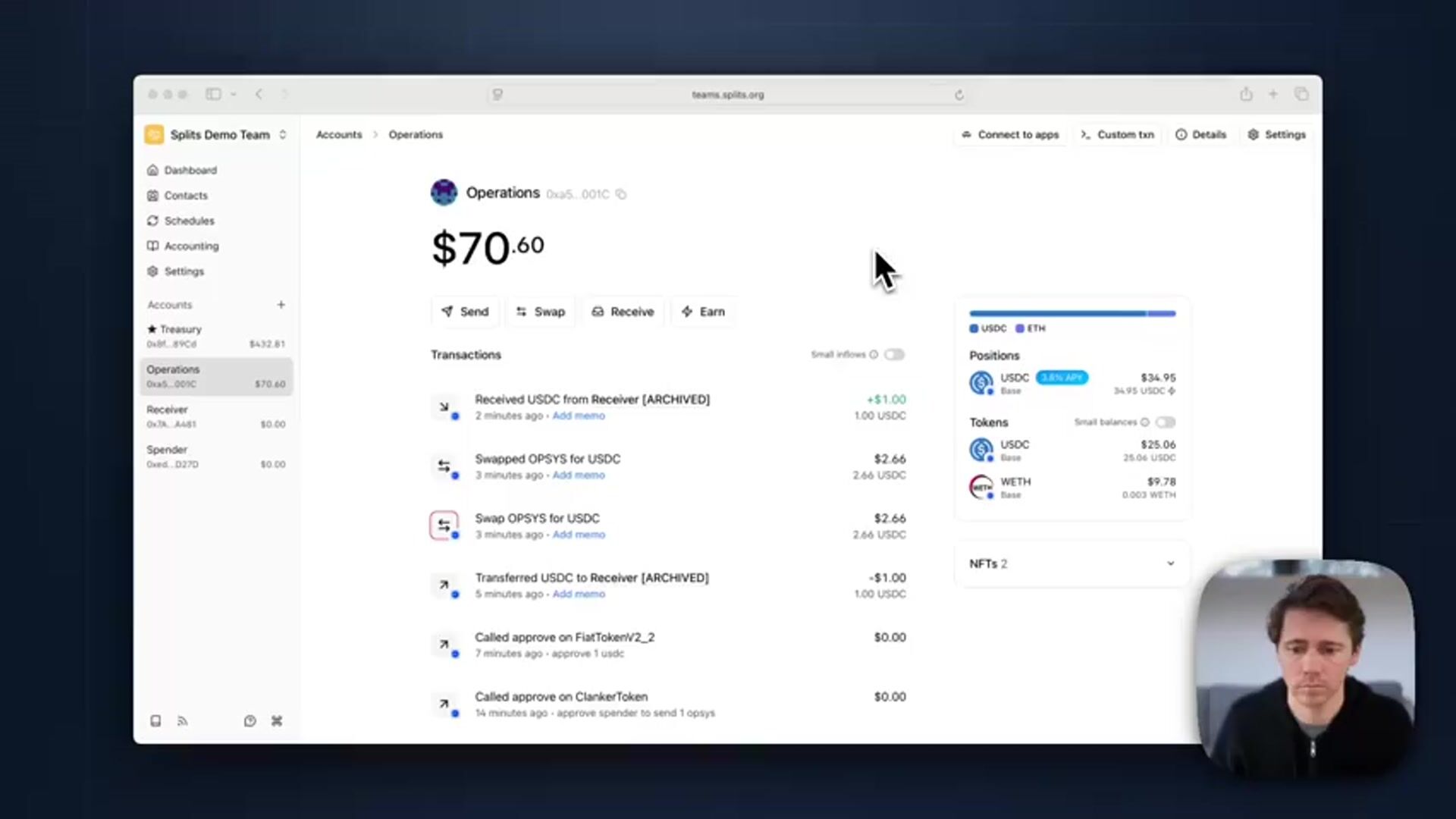The image size is (1456, 819).
Task: Expand the NFTs section
Action: tap(1170, 563)
